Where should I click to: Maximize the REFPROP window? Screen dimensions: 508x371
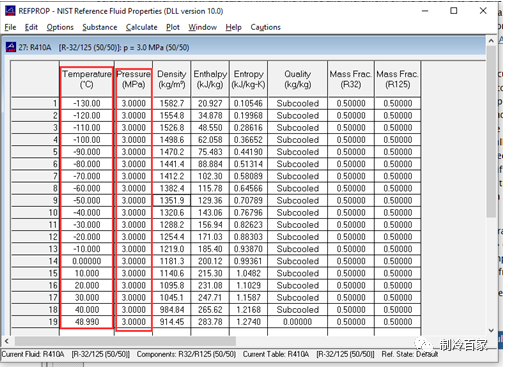click(x=454, y=11)
